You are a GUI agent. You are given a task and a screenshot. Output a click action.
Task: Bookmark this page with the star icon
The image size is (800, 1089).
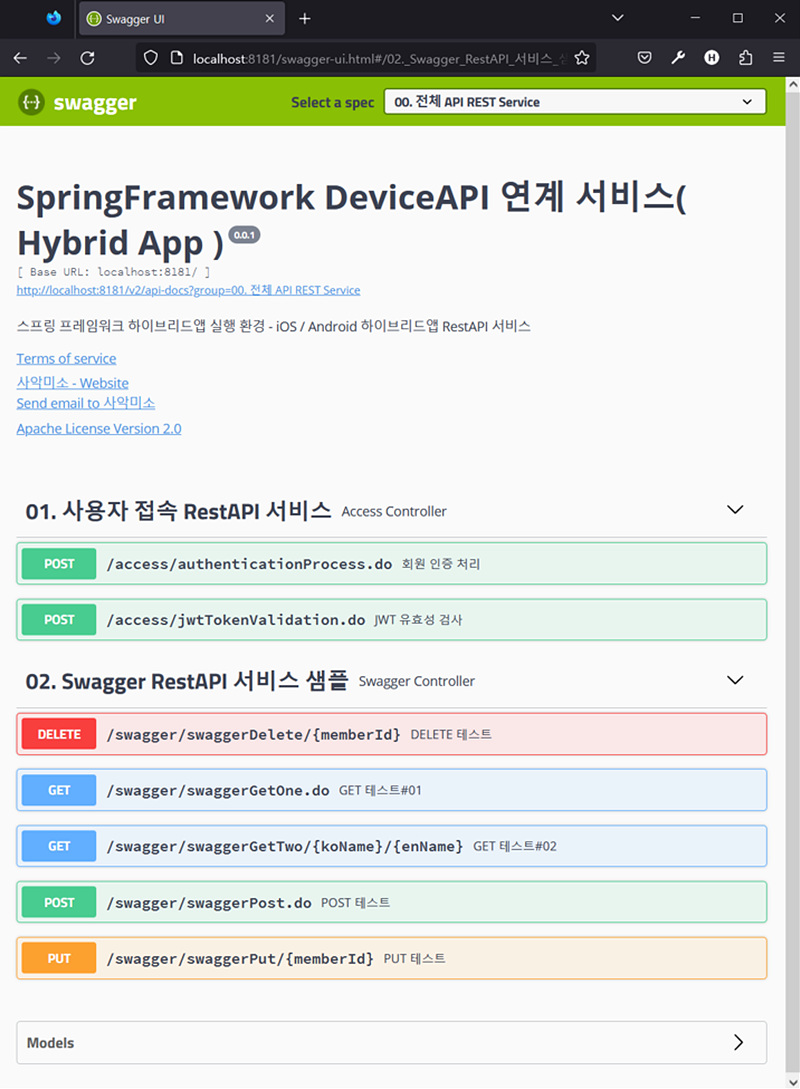click(582, 58)
